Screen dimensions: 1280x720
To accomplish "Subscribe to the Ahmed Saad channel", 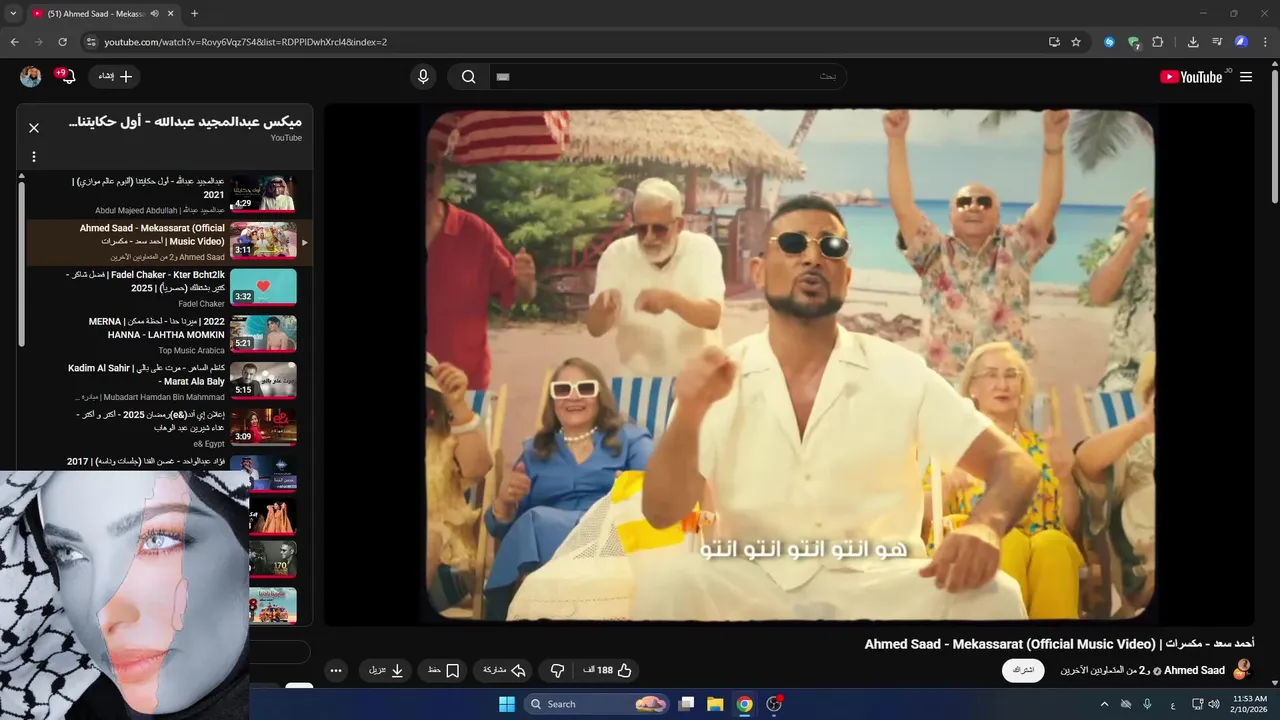I will tap(1023, 670).
